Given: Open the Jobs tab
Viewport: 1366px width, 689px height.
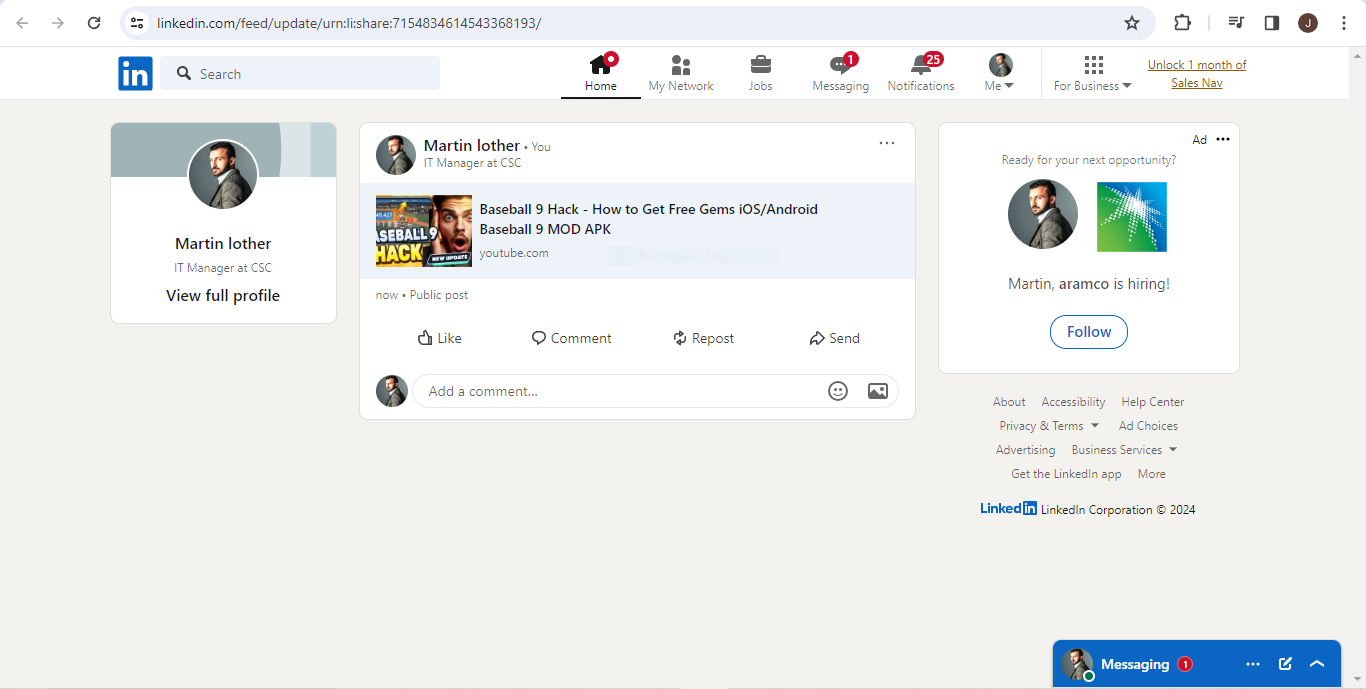Looking at the screenshot, I should [x=761, y=73].
